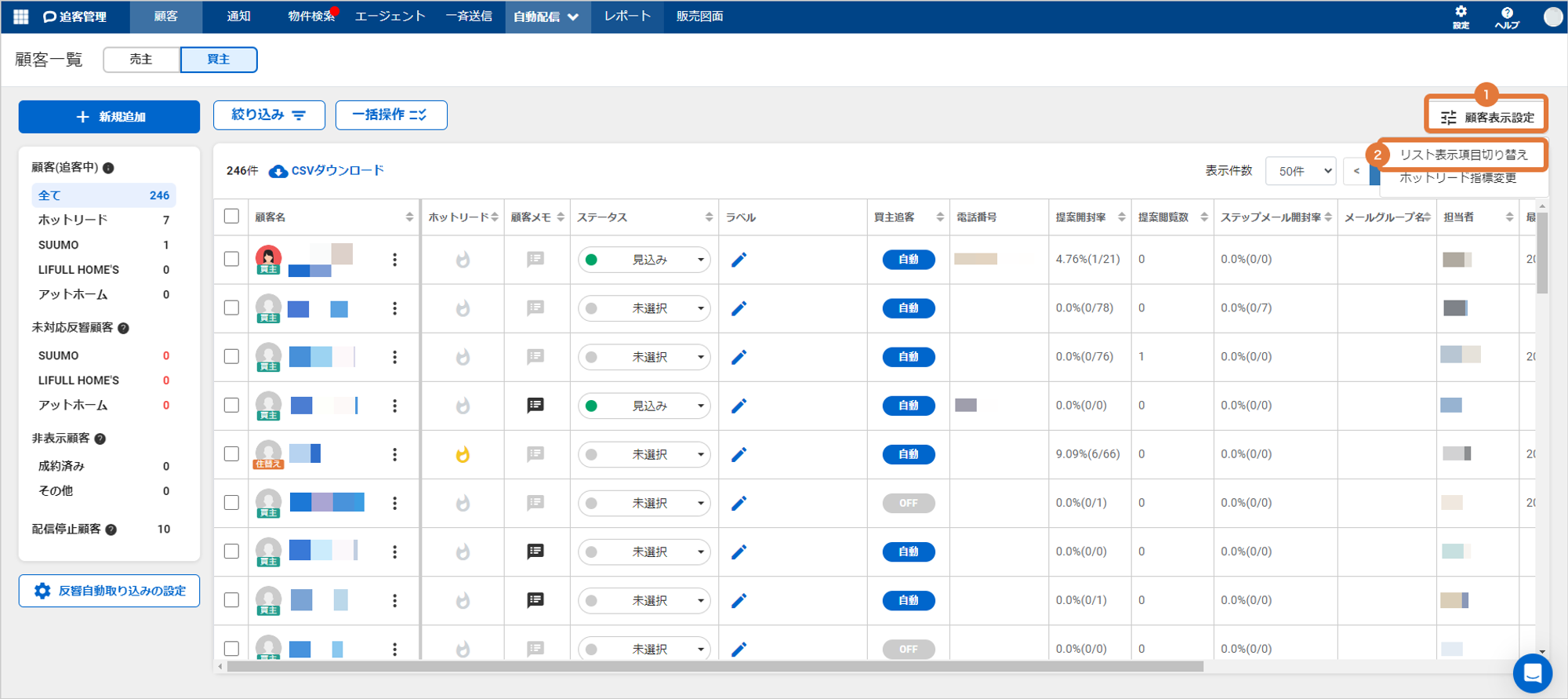Toggle hot lead flame in 4.76%(1/21) row
The width and height of the screenshot is (1568, 699).
click(x=463, y=260)
